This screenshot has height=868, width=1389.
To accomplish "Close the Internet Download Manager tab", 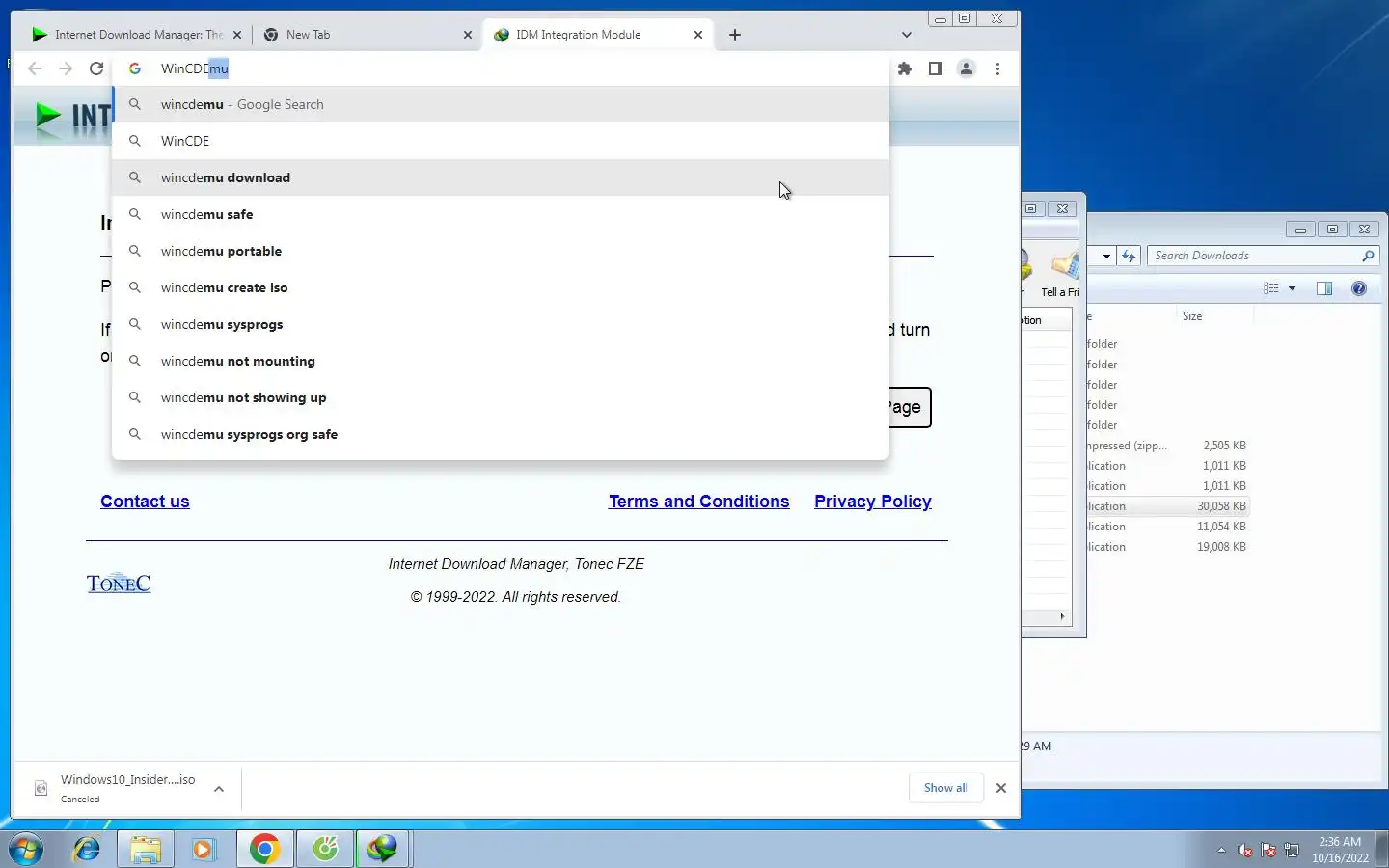I will coord(237,35).
